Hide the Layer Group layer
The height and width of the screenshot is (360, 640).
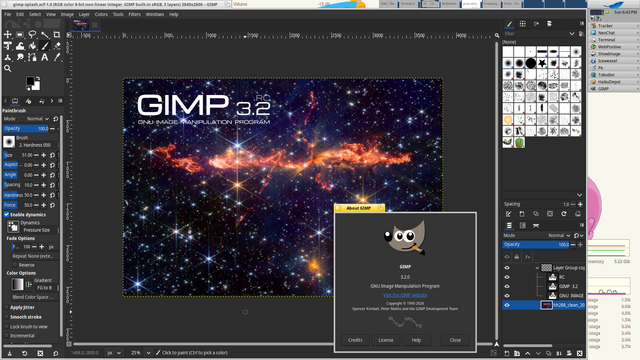(x=507, y=268)
